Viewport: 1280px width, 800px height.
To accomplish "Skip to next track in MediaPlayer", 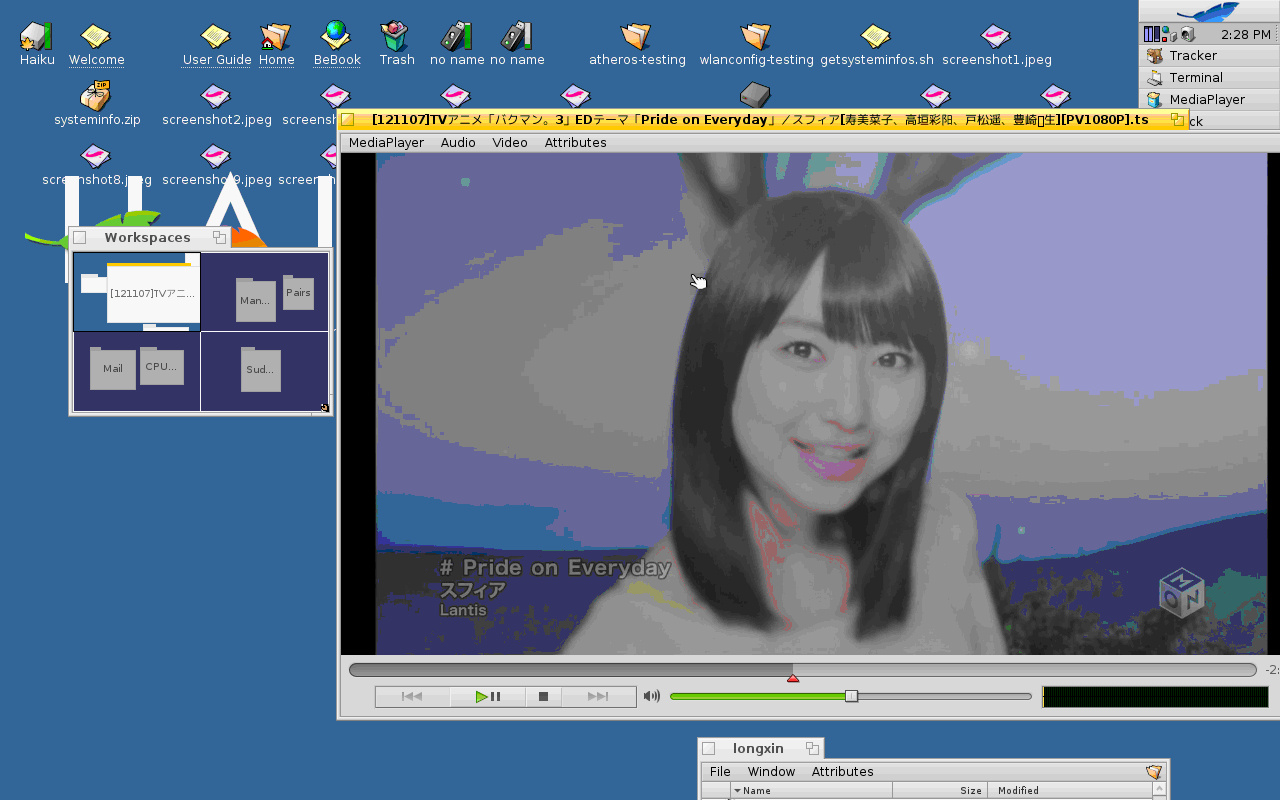I will tap(598, 697).
